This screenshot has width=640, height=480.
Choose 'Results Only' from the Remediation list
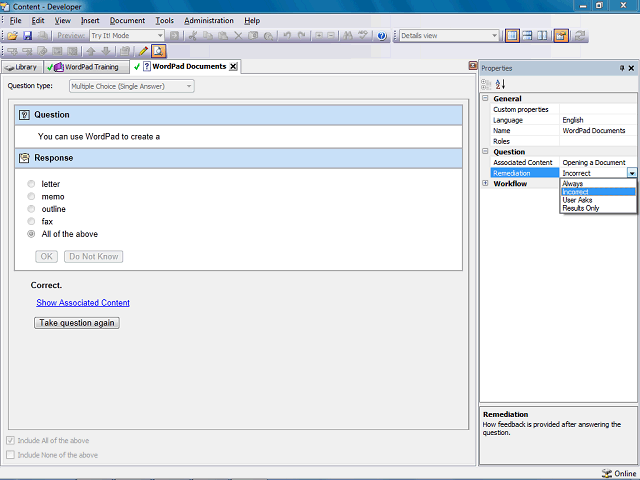click(x=598, y=208)
